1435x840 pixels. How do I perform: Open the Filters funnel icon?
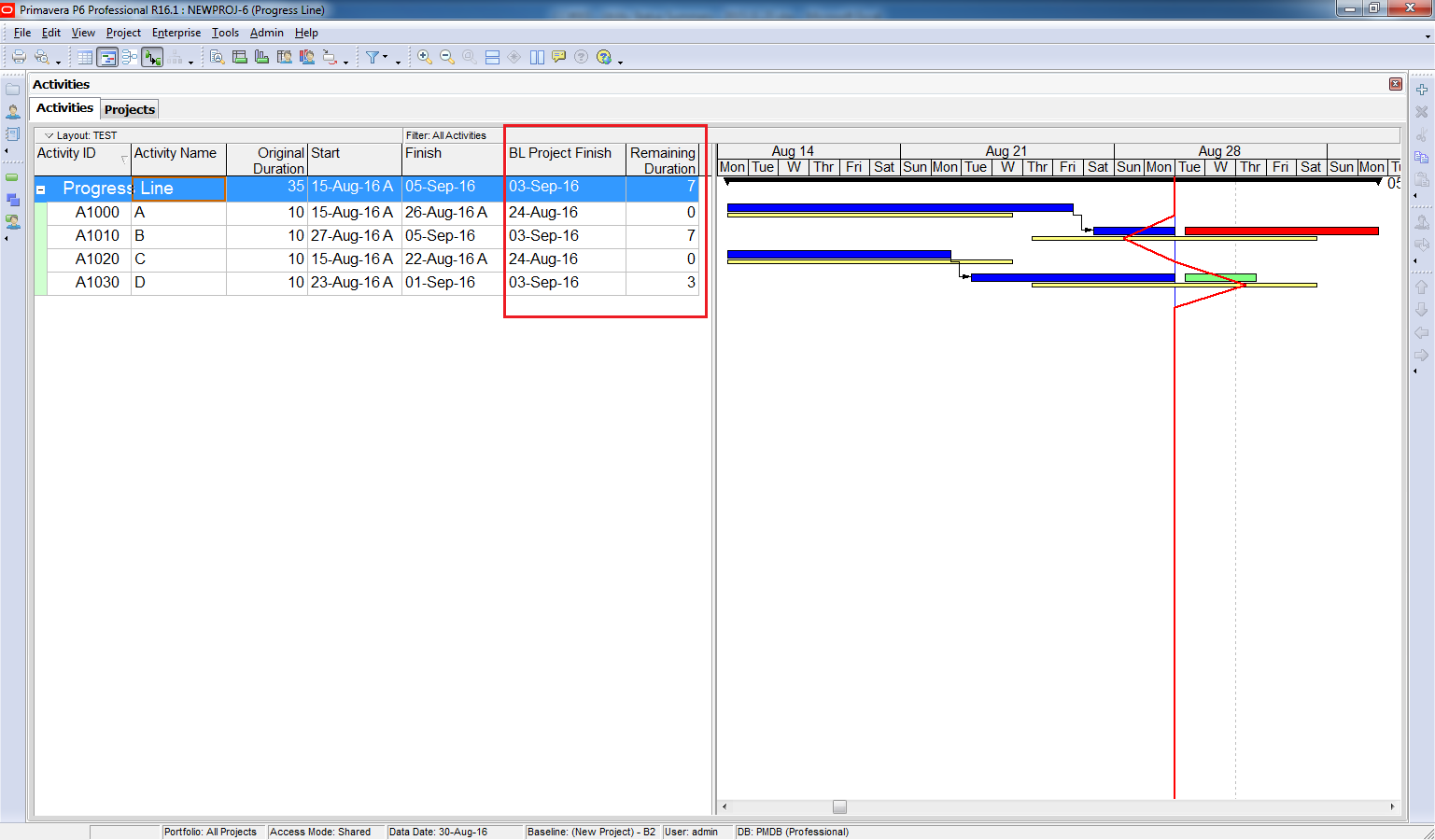tap(372, 57)
